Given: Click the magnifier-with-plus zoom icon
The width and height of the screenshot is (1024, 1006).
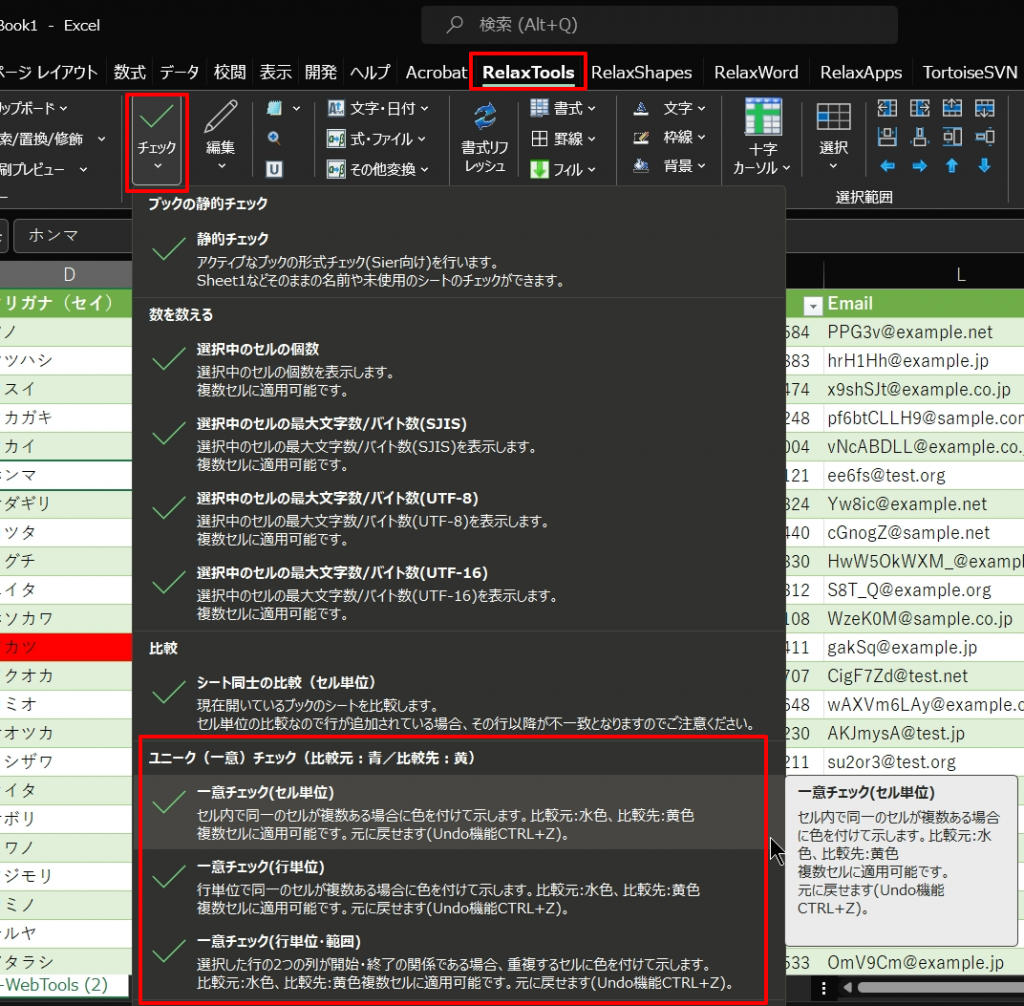Looking at the screenshot, I should tap(274, 138).
